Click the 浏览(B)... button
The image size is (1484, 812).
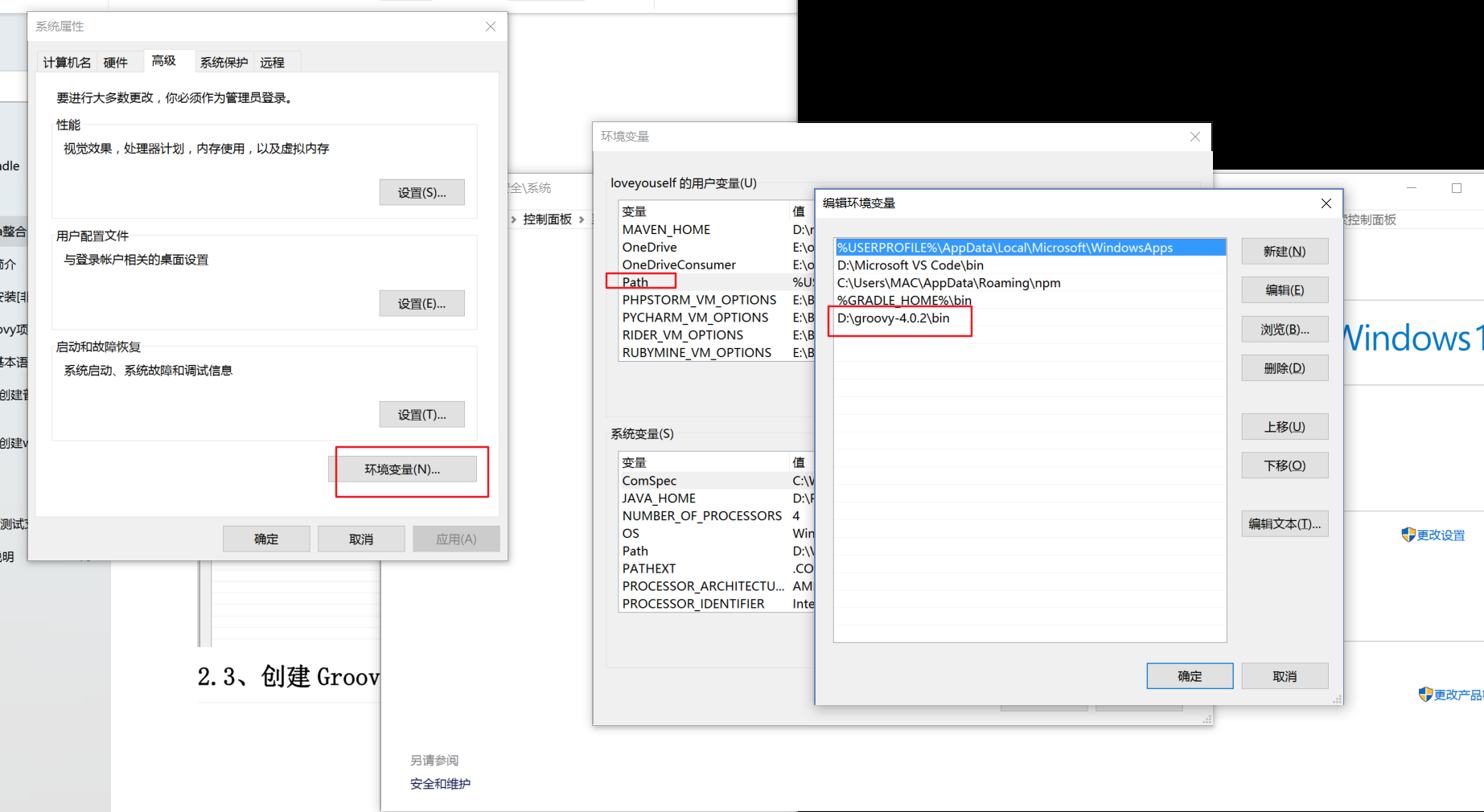click(x=1285, y=330)
